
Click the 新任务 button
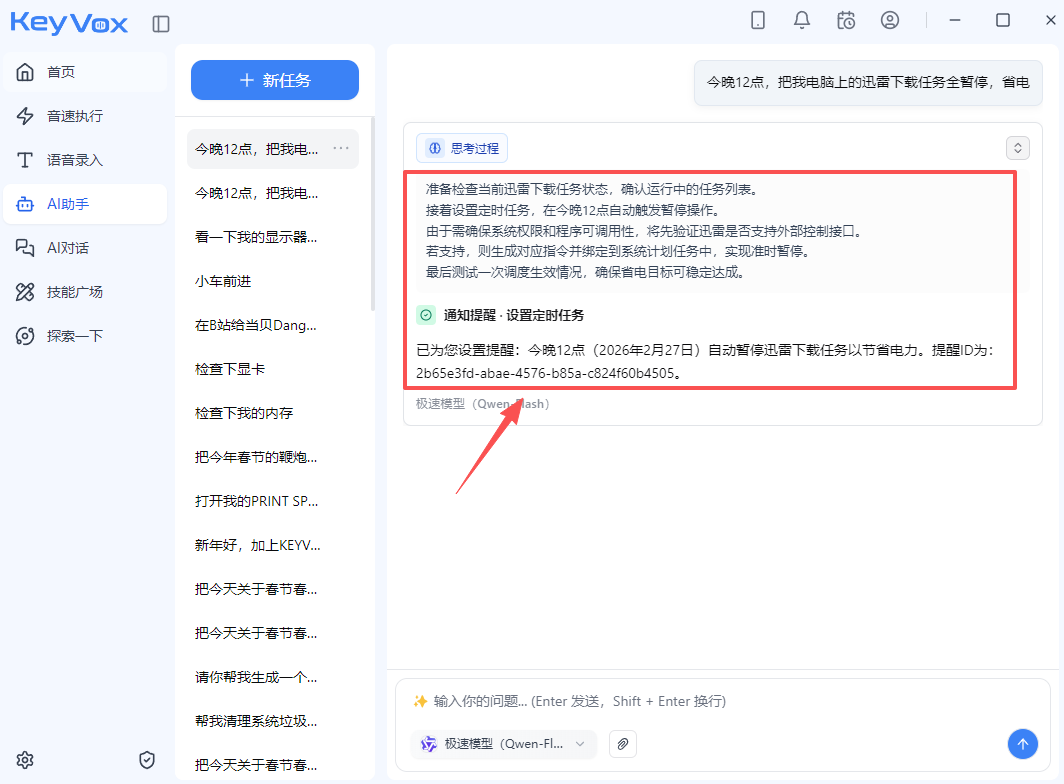coord(275,80)
